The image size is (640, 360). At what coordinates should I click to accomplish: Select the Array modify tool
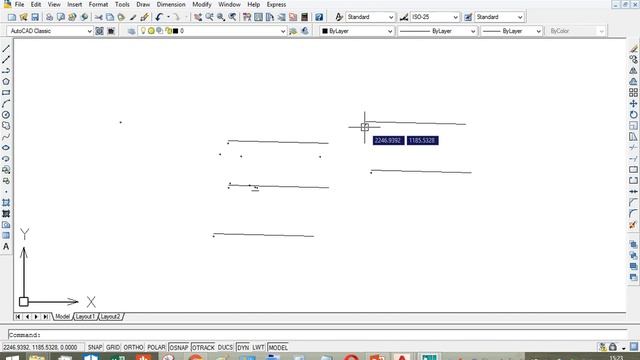pyautogui.click(x=633, y=93)
